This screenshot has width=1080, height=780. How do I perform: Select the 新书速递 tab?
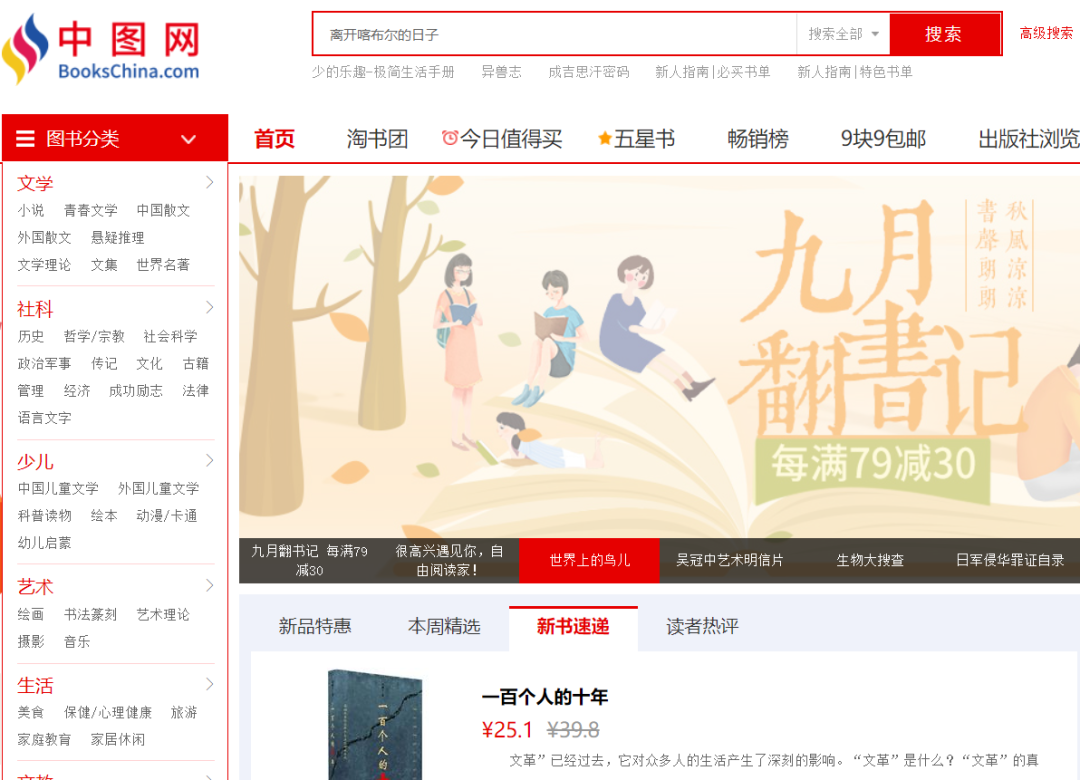point(573,626)
